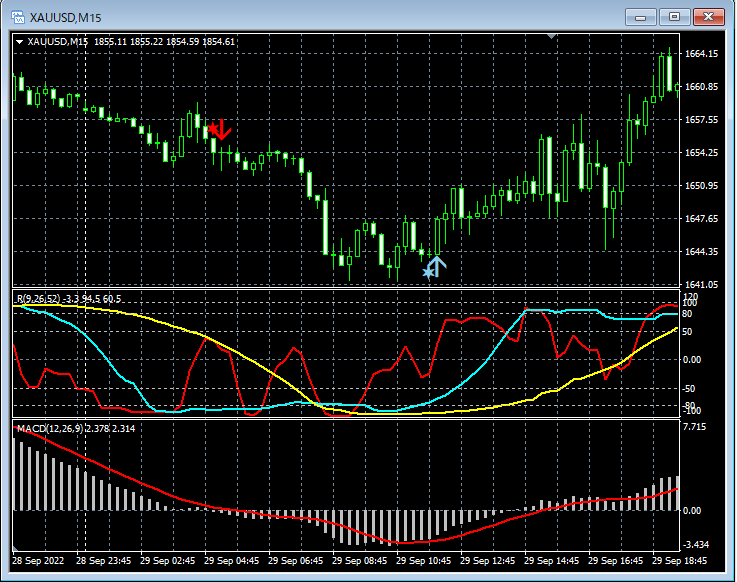Image resolution: width=737 pixels, height=582 pixels.
Task: Click the -3.434 MACD scale value
Action: [x=696, y=545]
